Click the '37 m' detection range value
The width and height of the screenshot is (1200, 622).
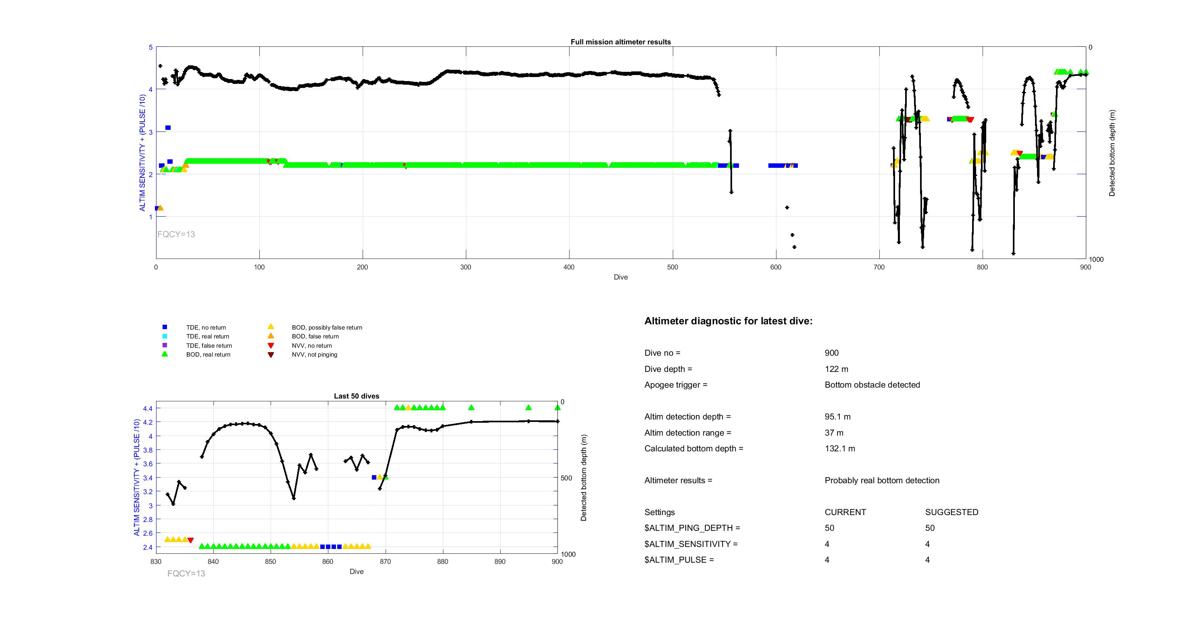[x=834, y=433]
